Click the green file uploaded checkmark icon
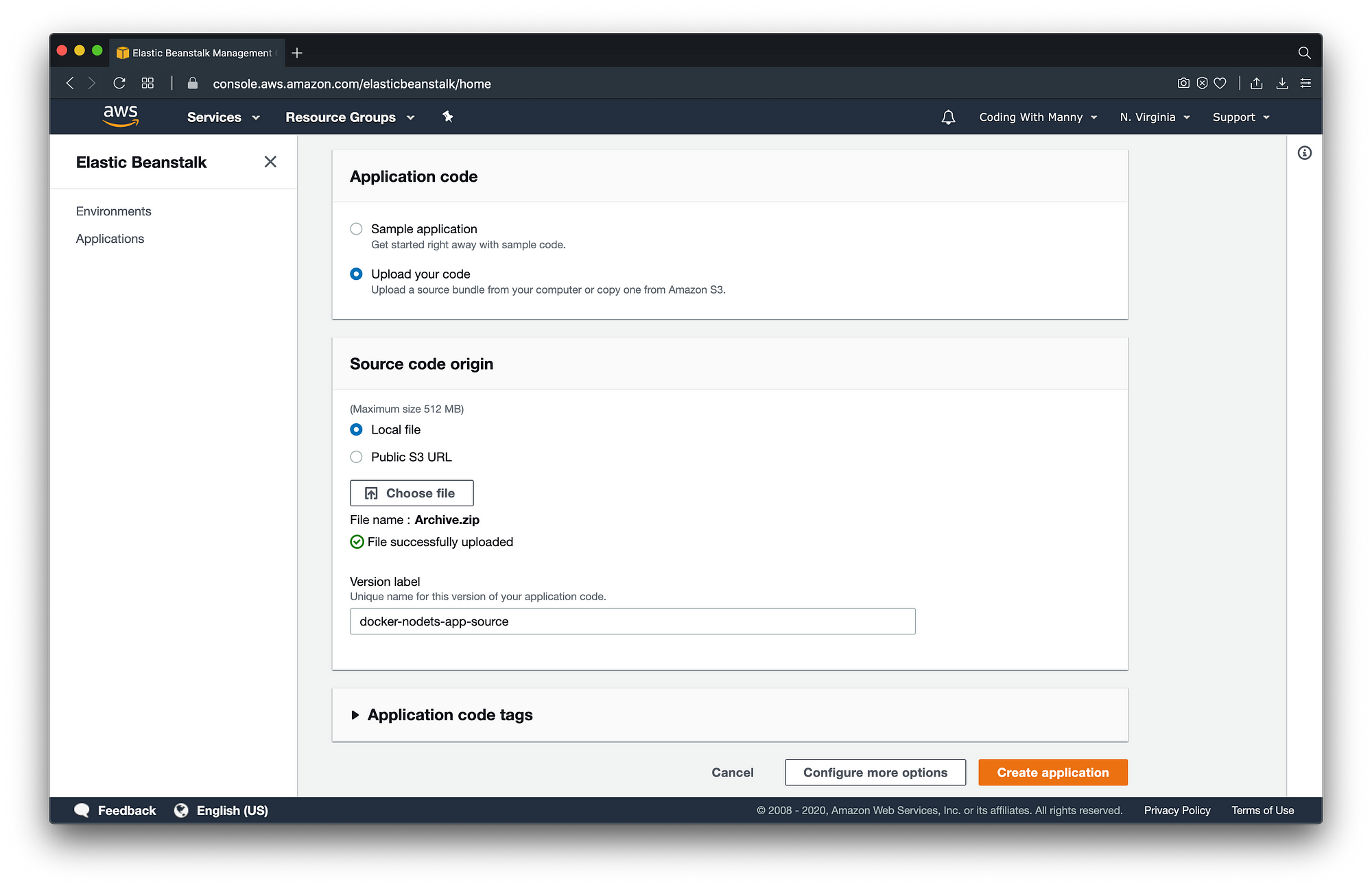Image resolution: width=1372 pixels, height=889 pixels. point(357,542)
